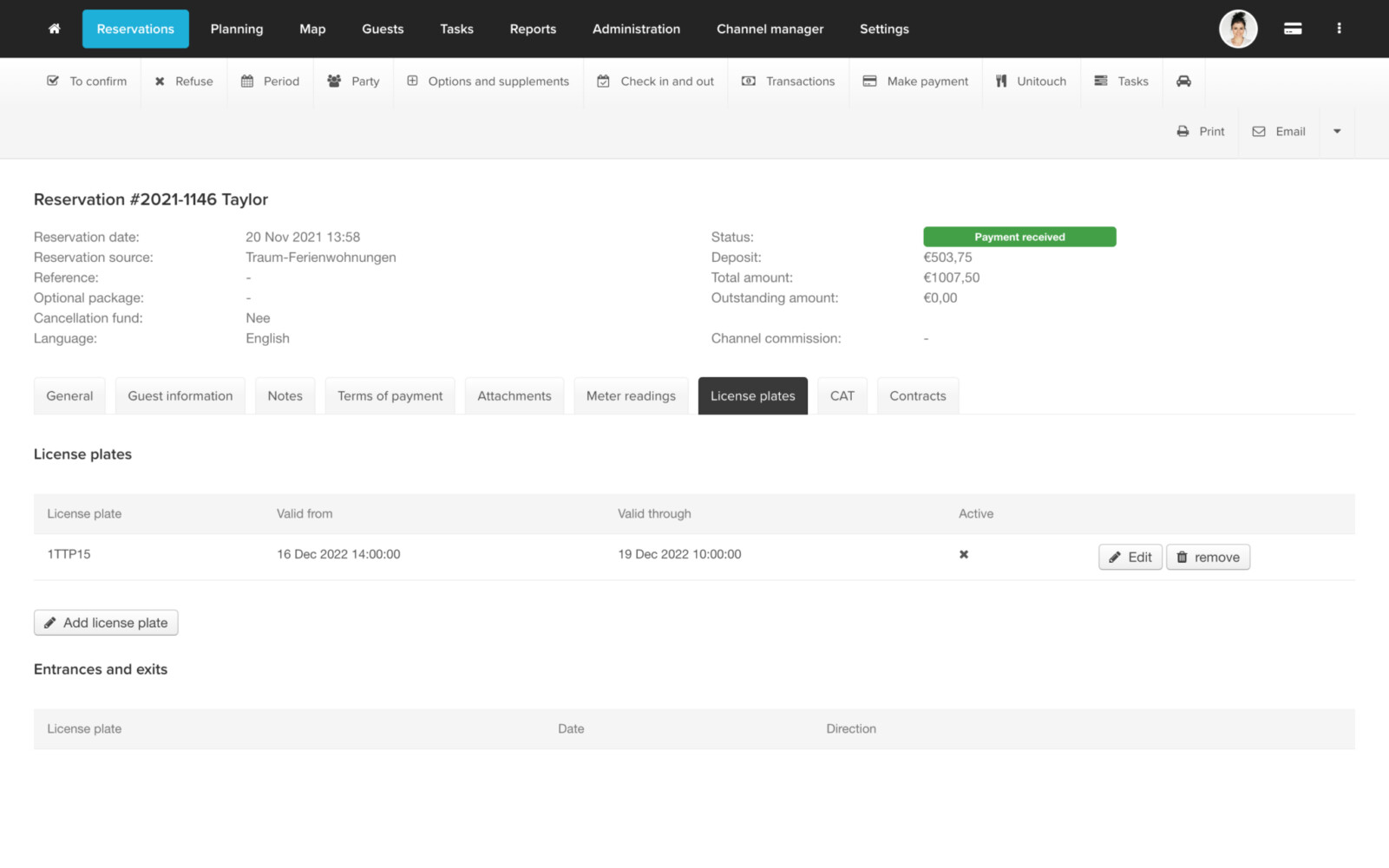The height and width of the screenshot is (868, 1389).
Task: Open the car icon in toolbar
Action: coord(1183,82)
